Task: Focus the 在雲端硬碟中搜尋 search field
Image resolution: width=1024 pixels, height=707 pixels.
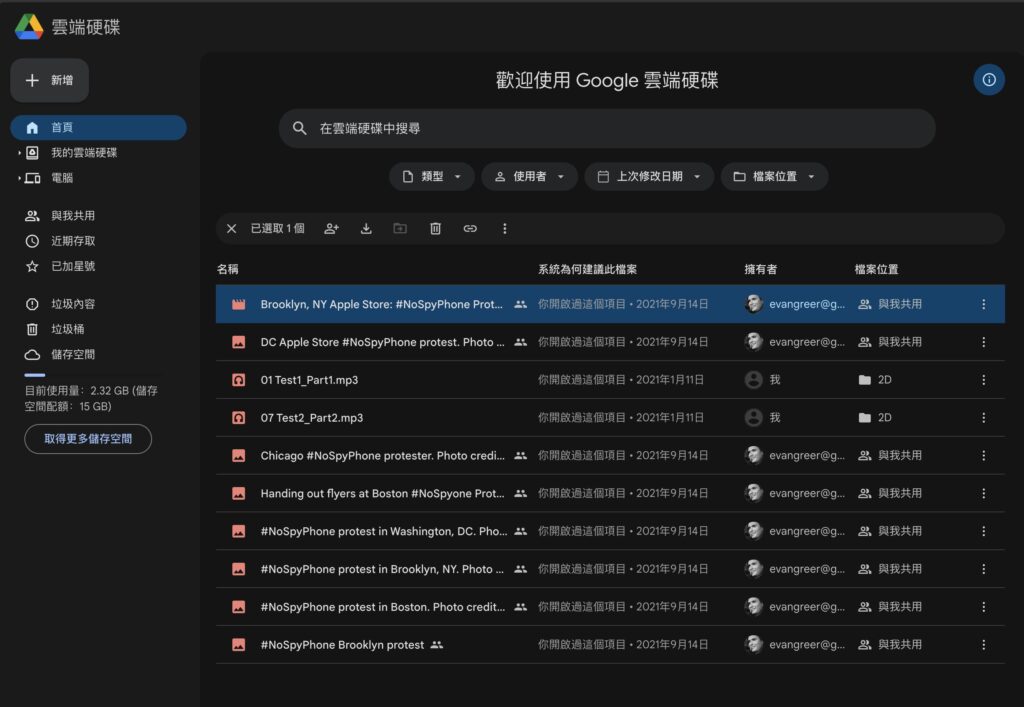Action: pos(607,128)
